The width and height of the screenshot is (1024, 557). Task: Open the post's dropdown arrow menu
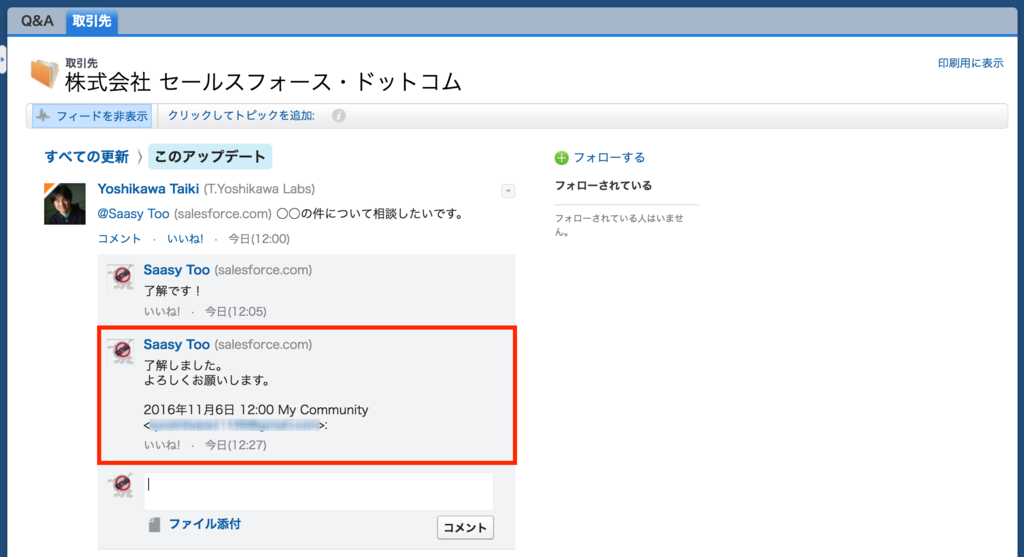pyautogui.click(x=508, y=191)
